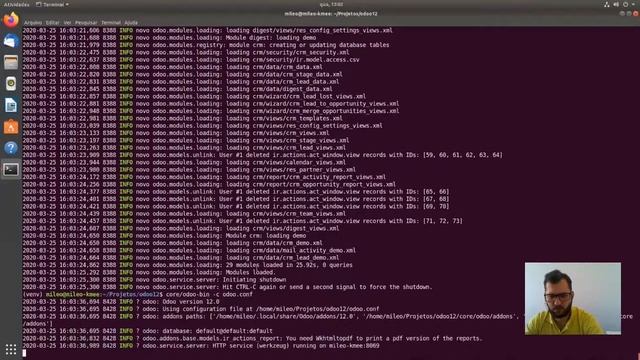Open Ubuntu Software store icon

point(11,127)
